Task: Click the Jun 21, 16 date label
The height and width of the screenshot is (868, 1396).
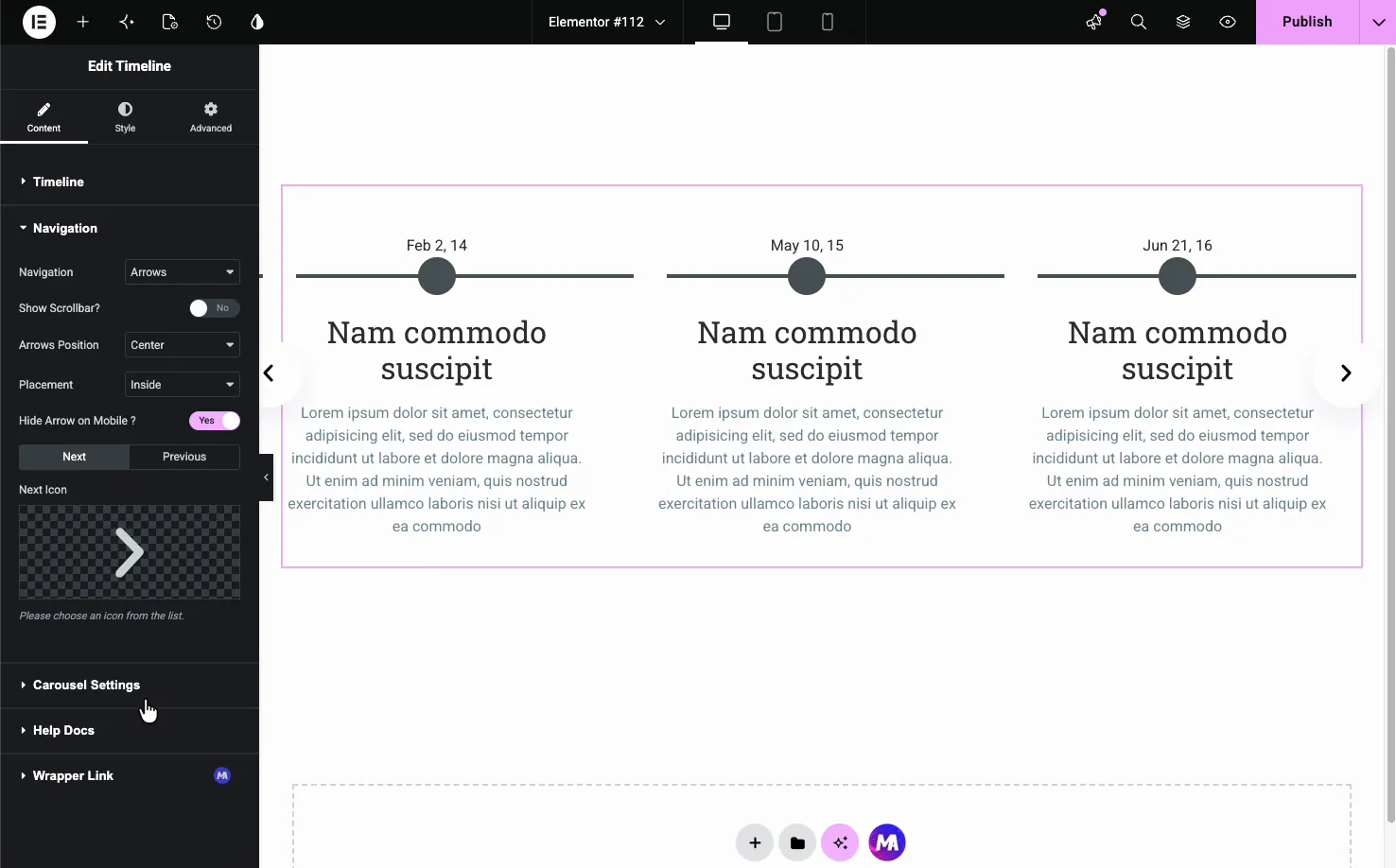Action: click(x=1178, y=245)
